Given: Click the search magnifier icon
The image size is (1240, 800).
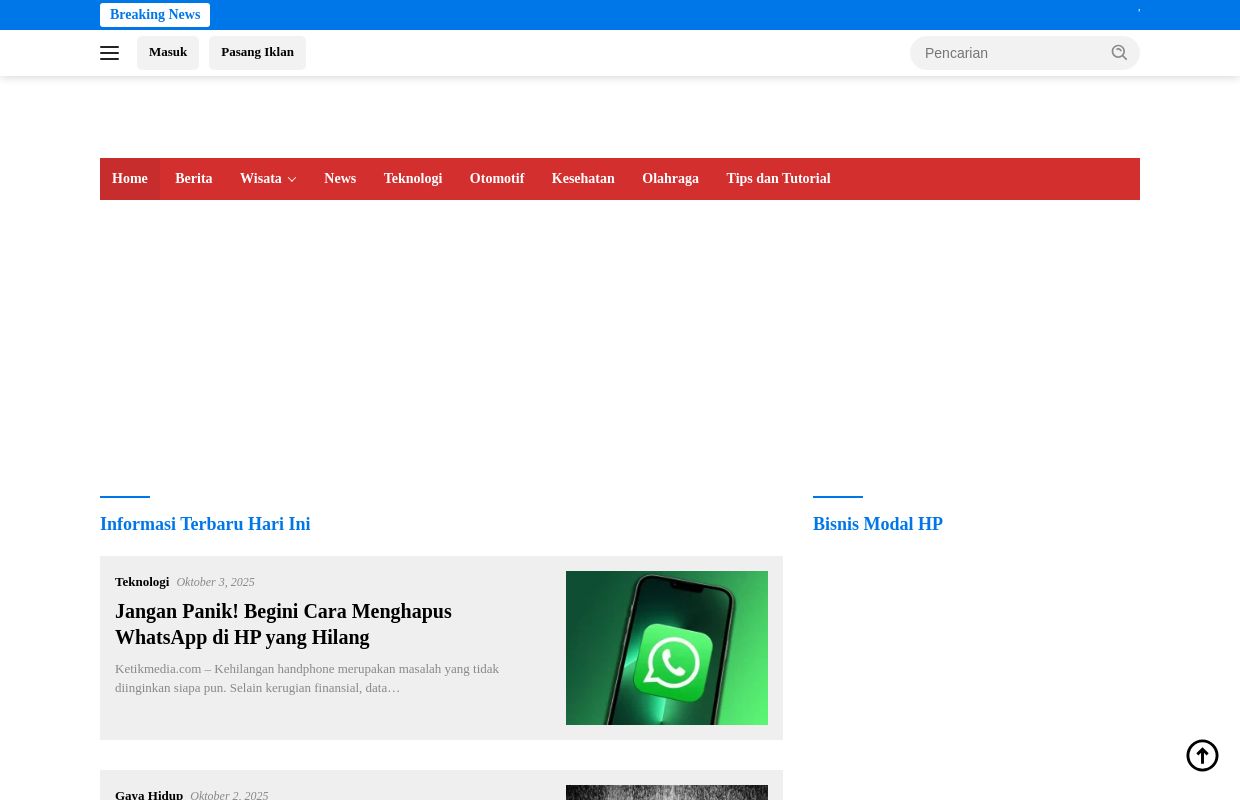Looking at the screenshot, I should [x=1119, y=53].
